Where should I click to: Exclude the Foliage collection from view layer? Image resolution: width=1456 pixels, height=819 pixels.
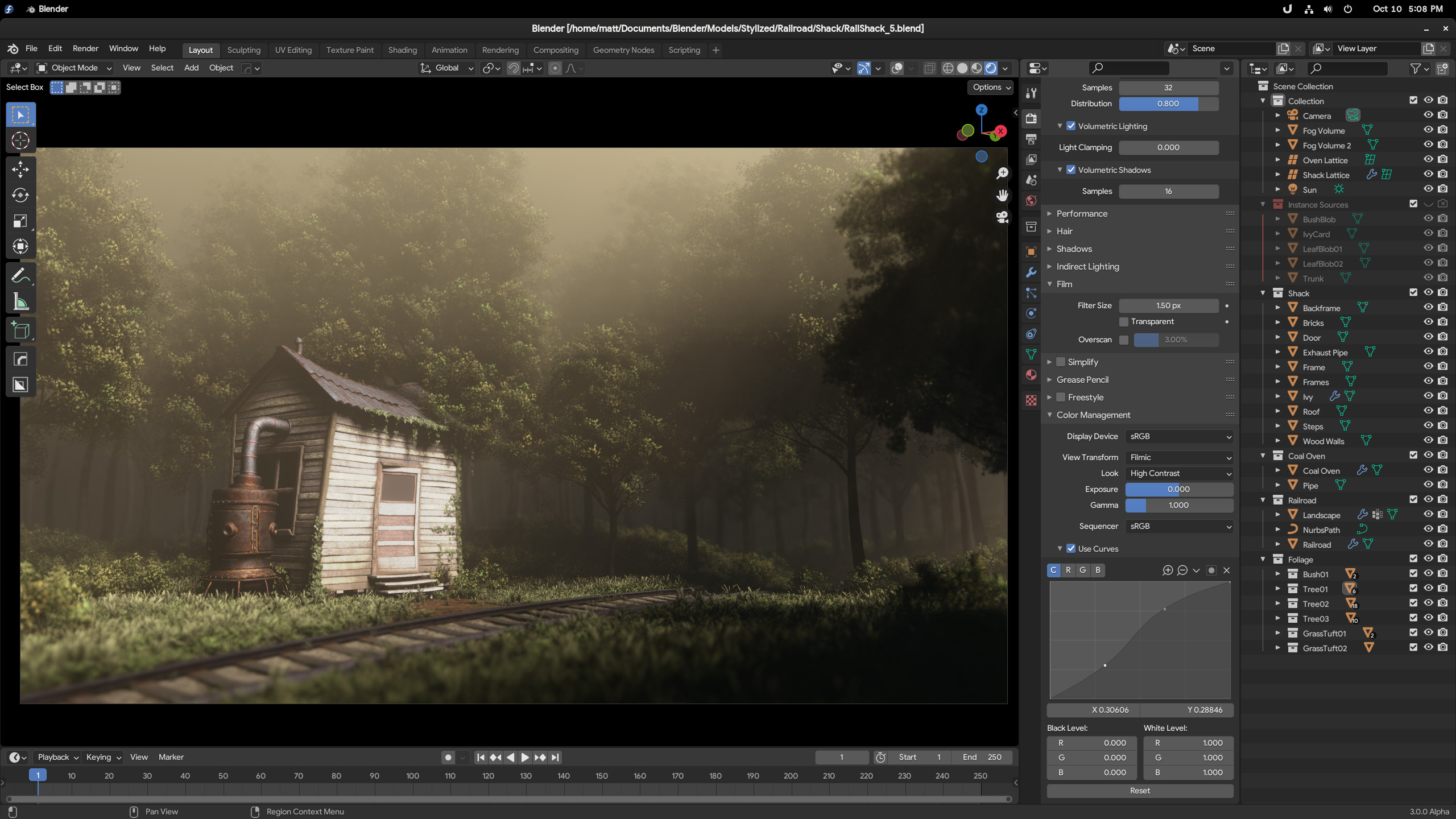[x=1413, y=559]
